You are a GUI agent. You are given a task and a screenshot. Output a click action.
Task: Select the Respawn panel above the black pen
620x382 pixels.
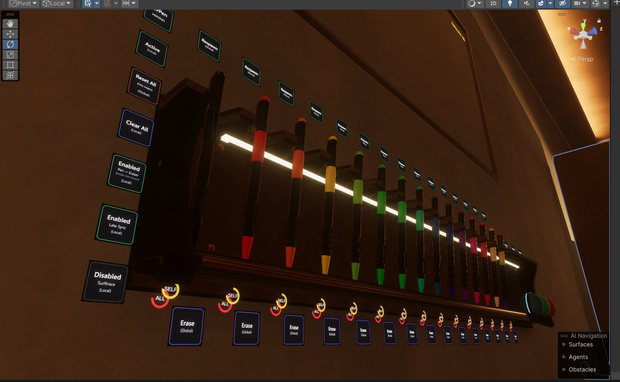[209, 45]
